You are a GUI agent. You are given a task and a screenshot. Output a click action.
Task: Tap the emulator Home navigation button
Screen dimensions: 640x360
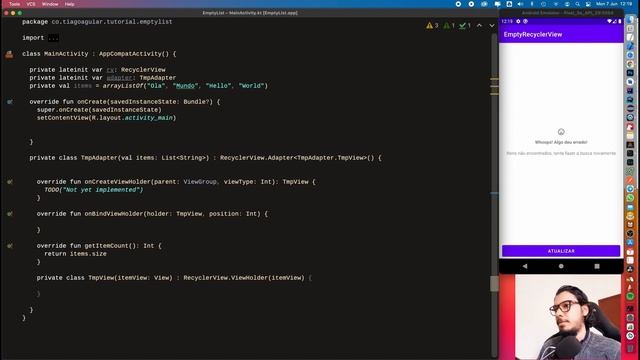pos(561,266)
